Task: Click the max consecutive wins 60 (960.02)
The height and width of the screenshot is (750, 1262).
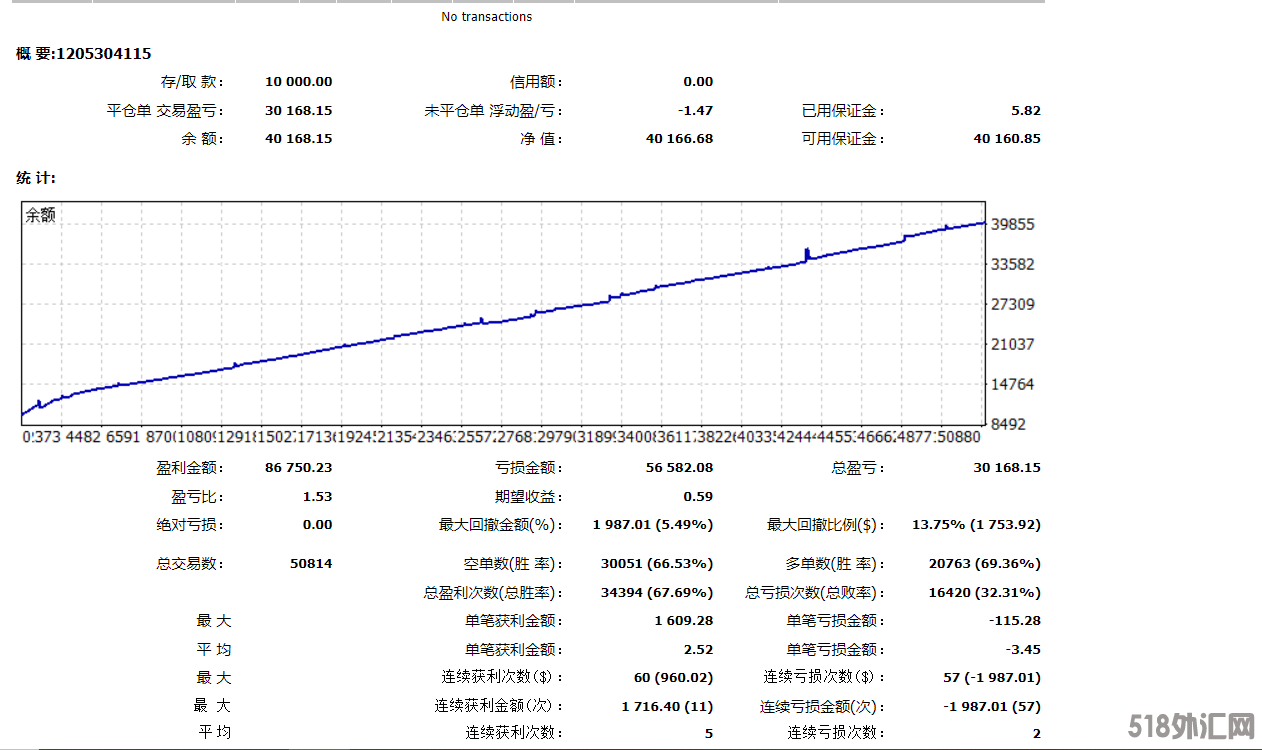Action: 673,678
